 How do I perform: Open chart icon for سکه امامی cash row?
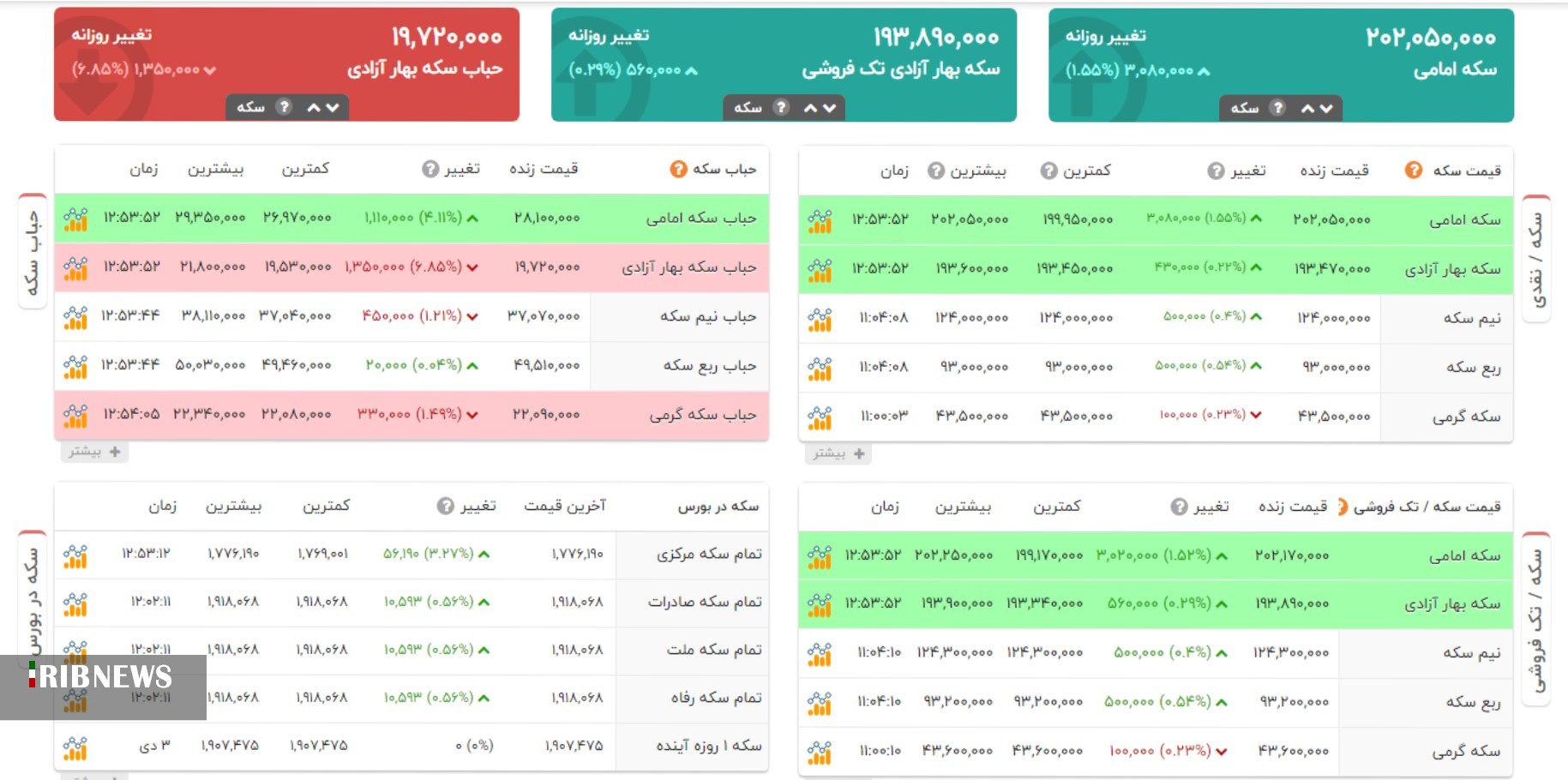point(820,221)
